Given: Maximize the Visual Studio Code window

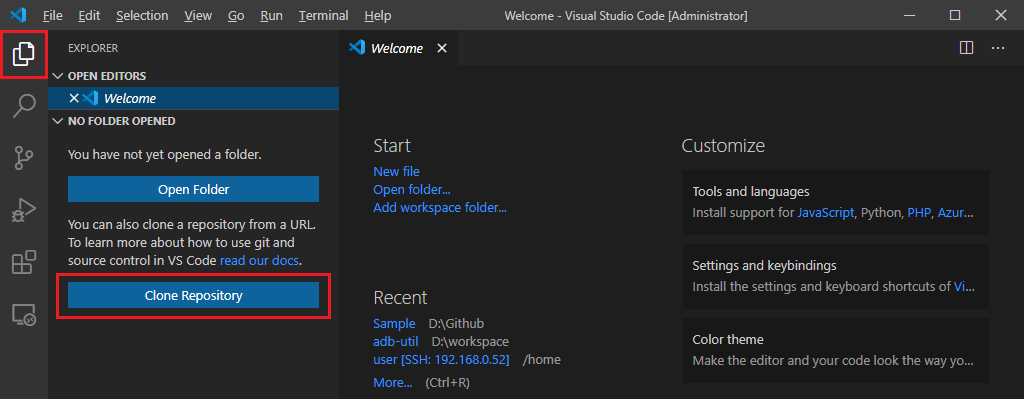Looking at the screenshot, I should tap(955, 15).
